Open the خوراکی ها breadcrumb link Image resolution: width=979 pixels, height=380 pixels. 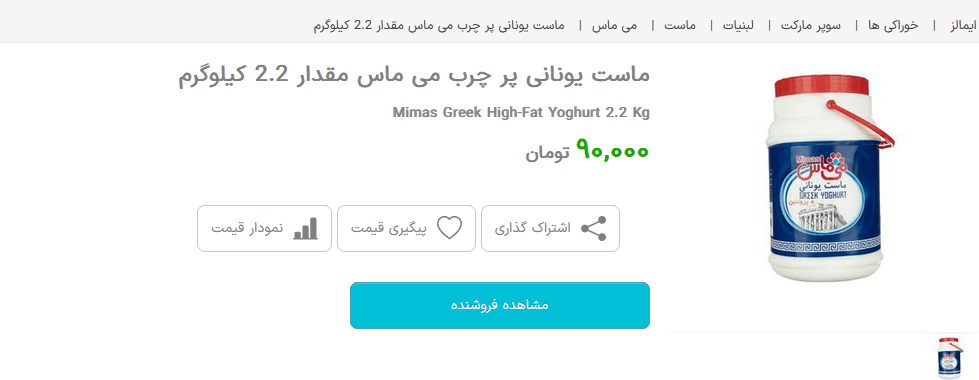893,26
